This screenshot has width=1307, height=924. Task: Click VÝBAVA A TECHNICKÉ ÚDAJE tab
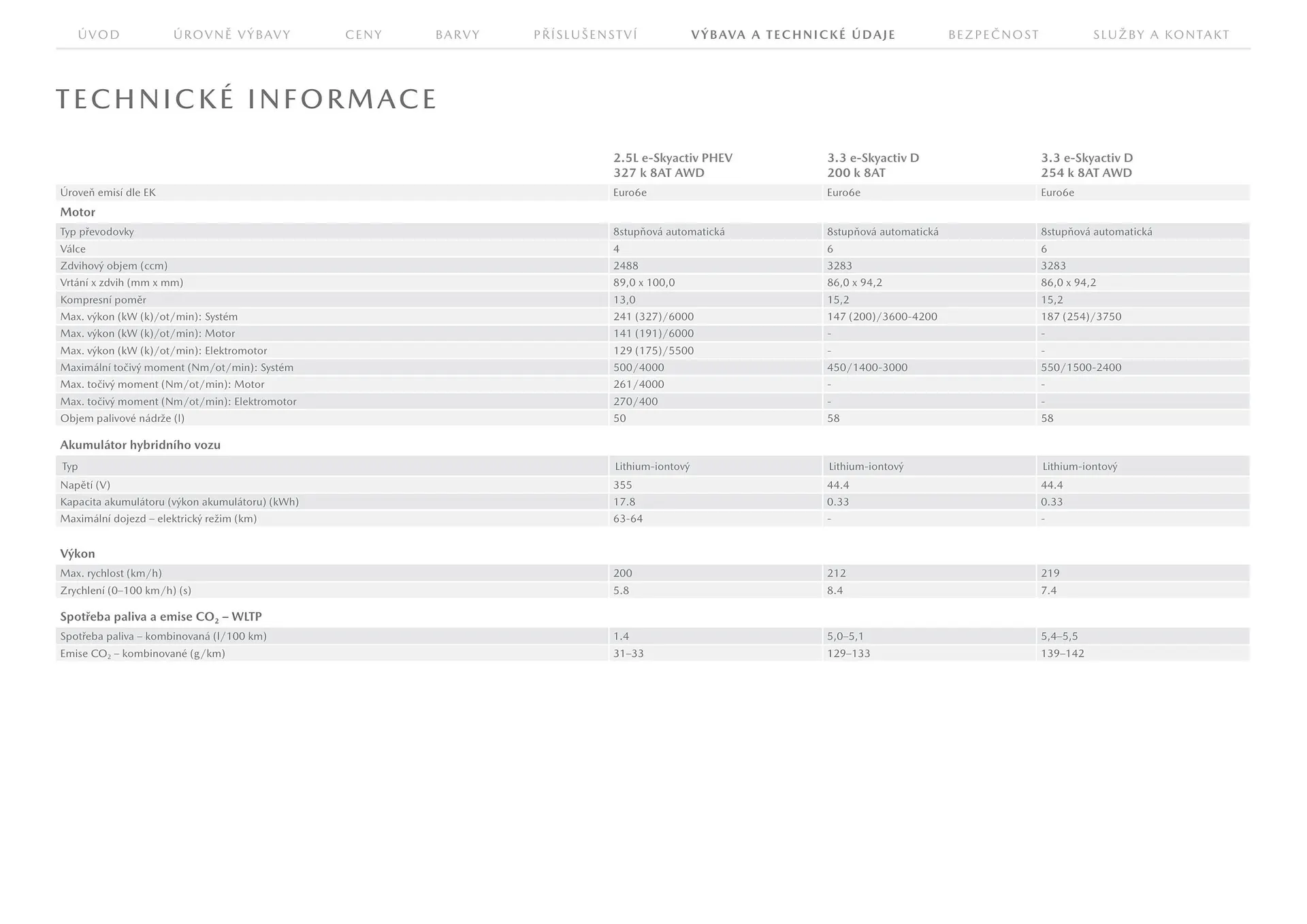click(x=793, y=35)
